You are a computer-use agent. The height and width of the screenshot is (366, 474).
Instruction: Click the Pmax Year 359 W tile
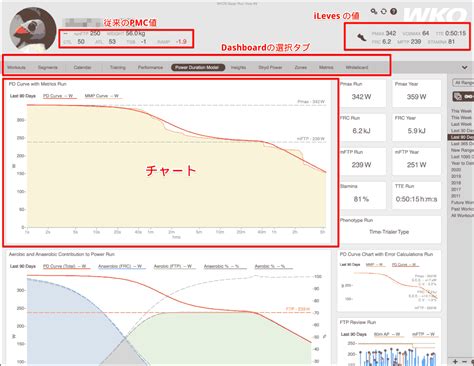[x=417, y=93]
